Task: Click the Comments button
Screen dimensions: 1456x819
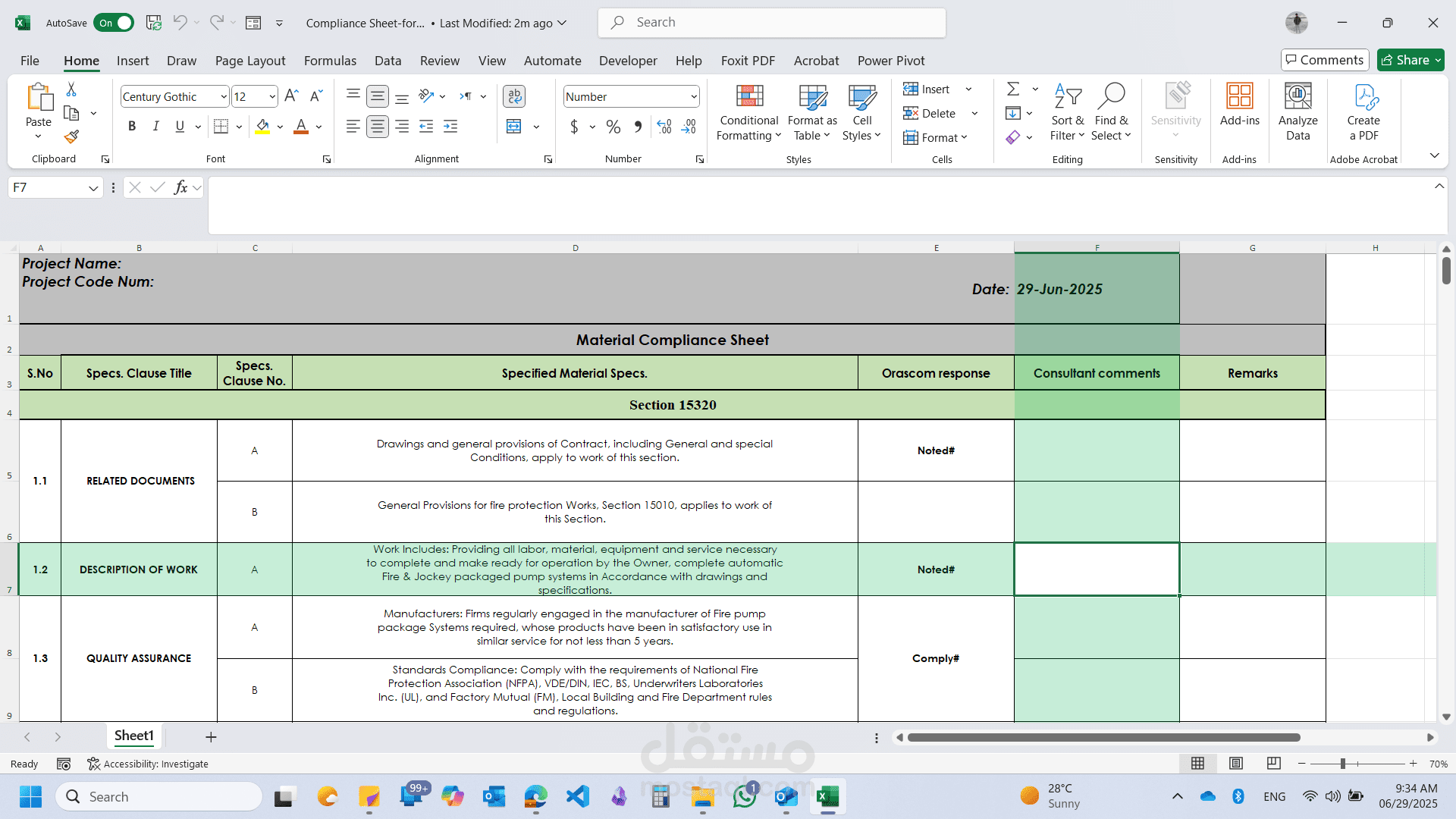Action: click(1325, 60)
